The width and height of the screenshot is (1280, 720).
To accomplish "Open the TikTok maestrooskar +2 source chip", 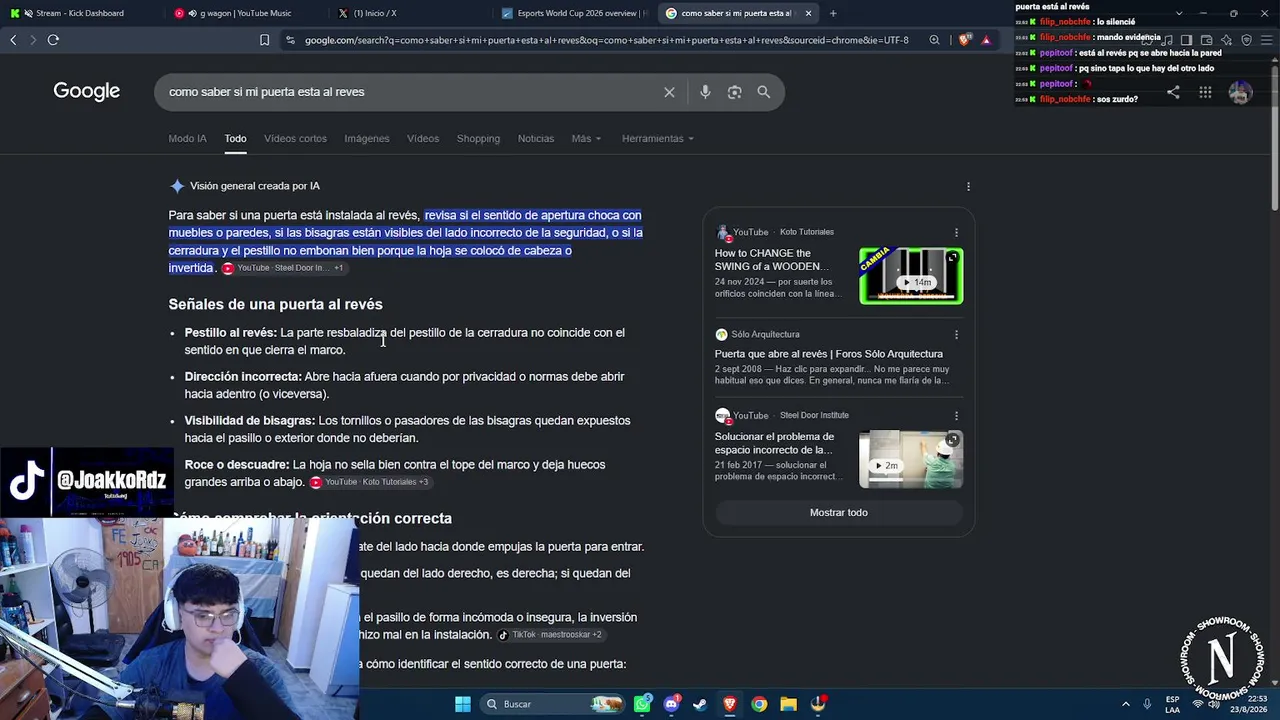I will click(x=550, y=635).
